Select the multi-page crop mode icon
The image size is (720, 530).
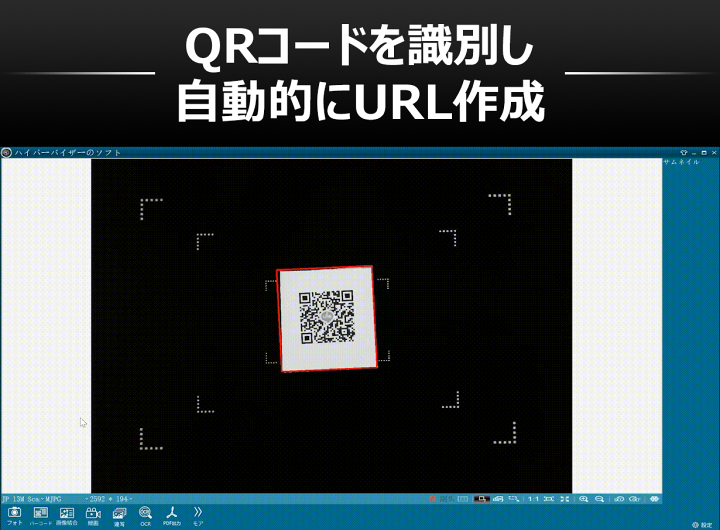498,499
